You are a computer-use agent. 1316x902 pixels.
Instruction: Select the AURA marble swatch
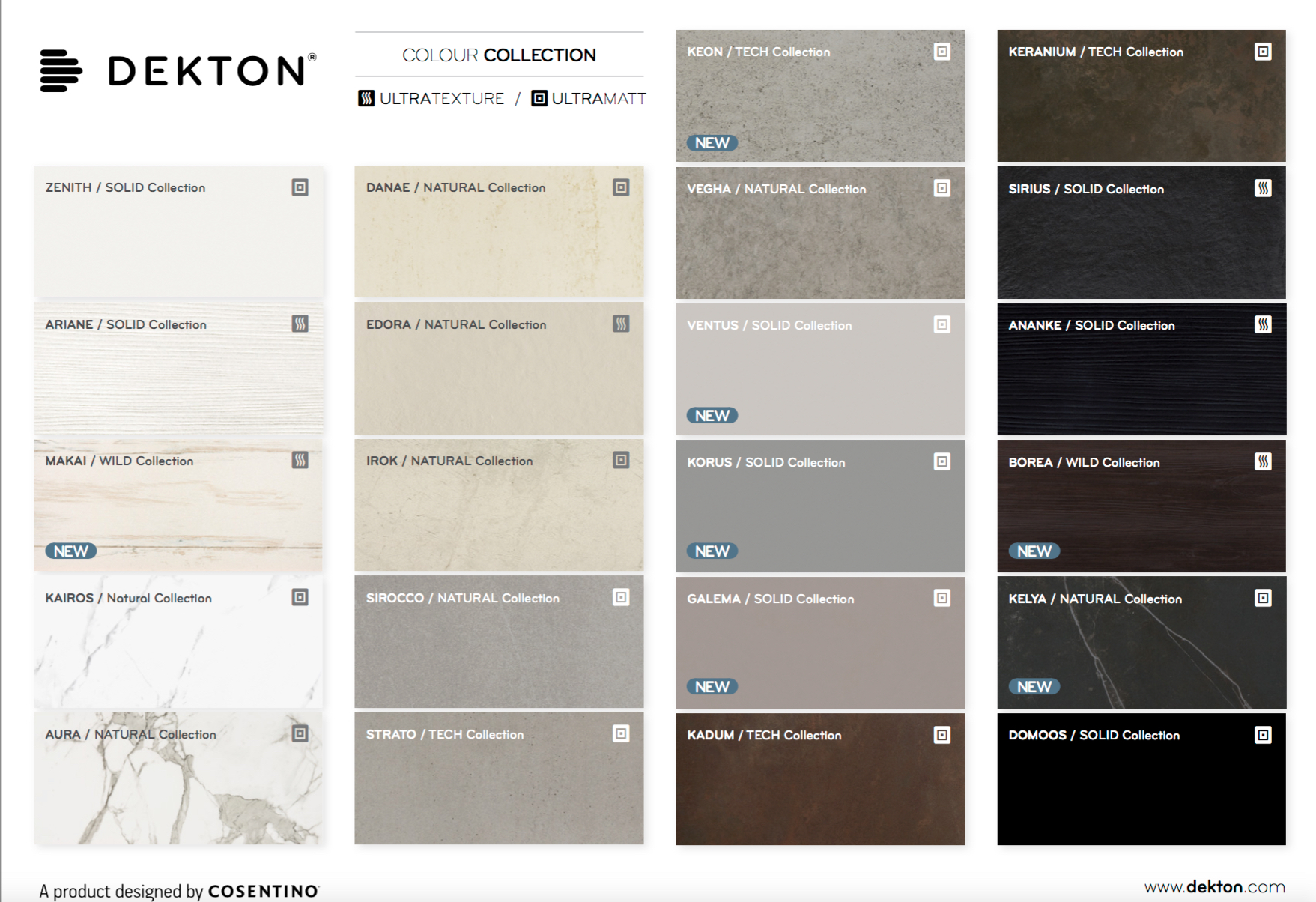point(178,778)
